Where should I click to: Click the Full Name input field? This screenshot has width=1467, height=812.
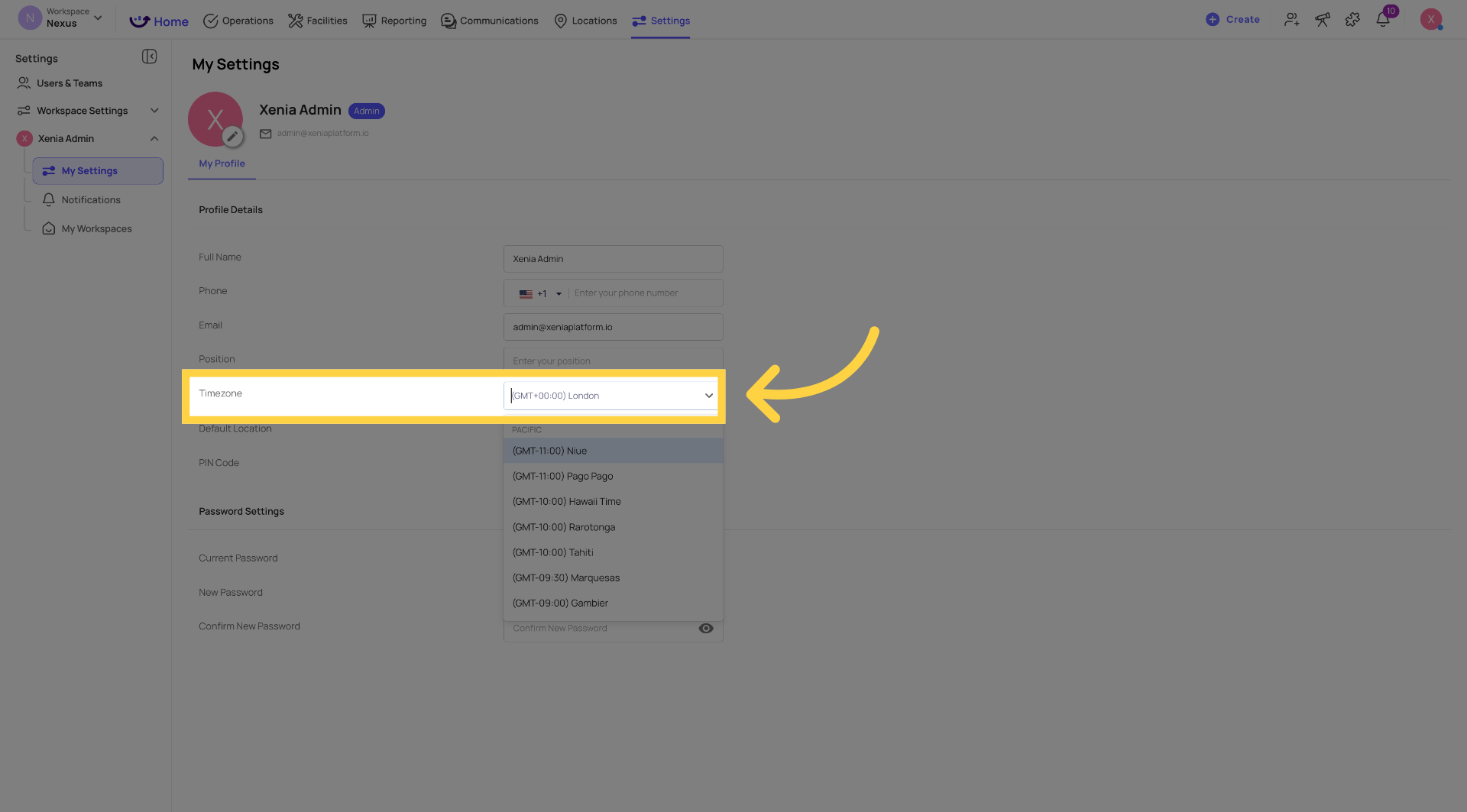[x=613, y=259]
